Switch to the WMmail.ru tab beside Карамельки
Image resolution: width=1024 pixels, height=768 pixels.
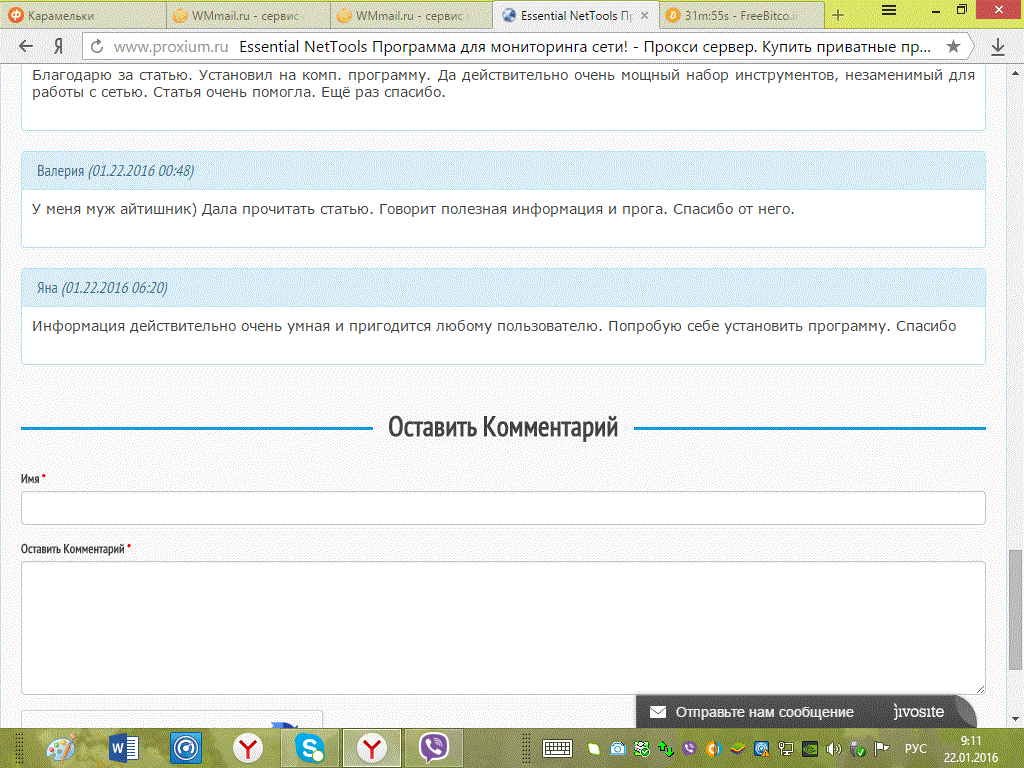pyautogui.click(x=248, y=15)
